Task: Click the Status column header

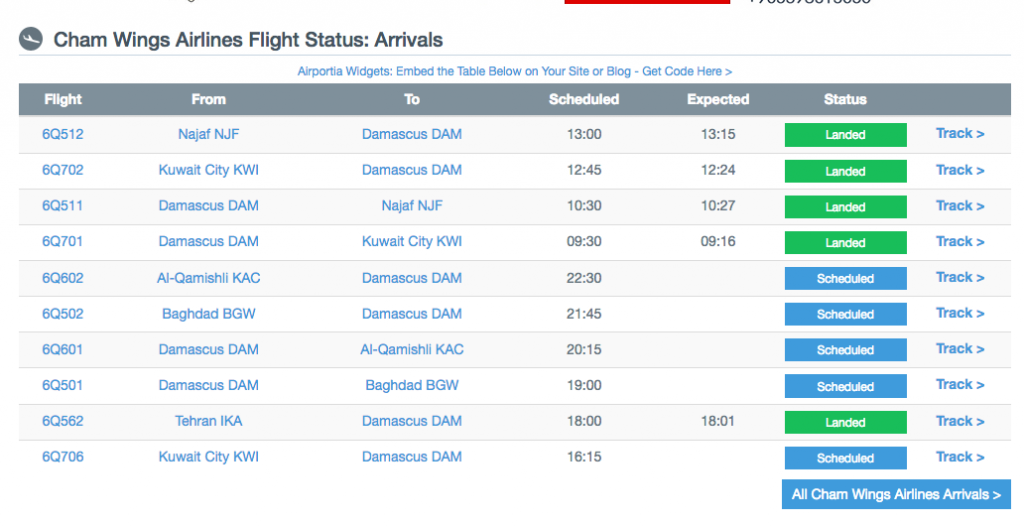Action: pos(845,99)
